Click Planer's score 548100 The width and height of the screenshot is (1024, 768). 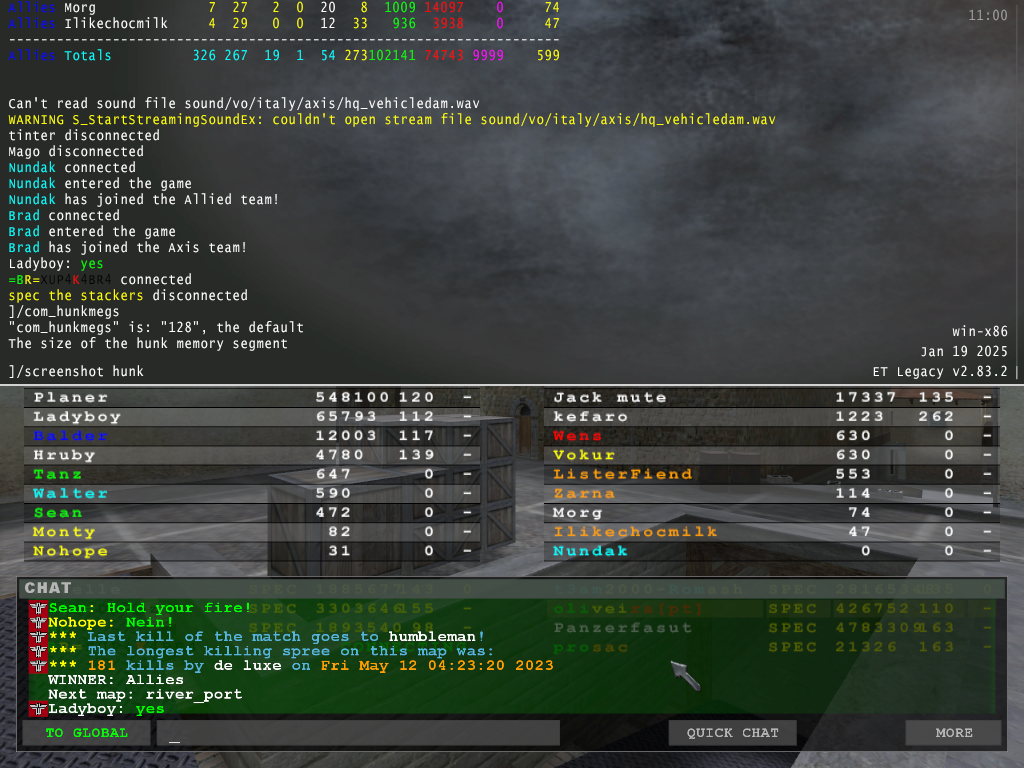point(352,397)
